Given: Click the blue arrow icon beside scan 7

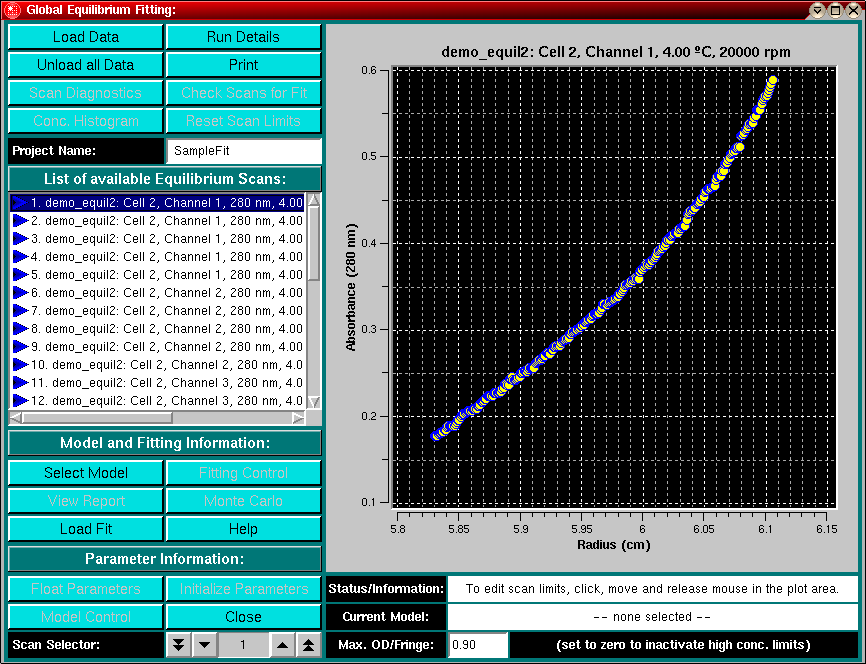Looking at the screenshot, I should click(19, 311).
